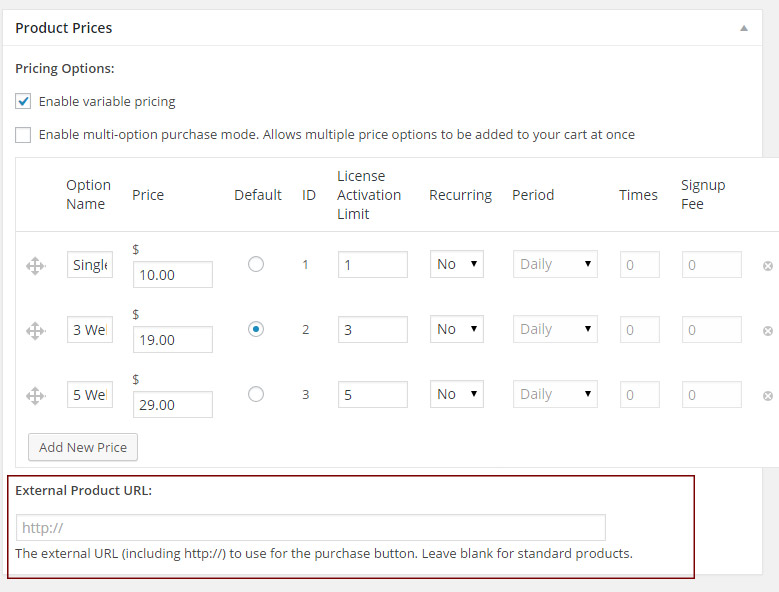
Task: Click the External Product URL field
Action: pos(311,527)
